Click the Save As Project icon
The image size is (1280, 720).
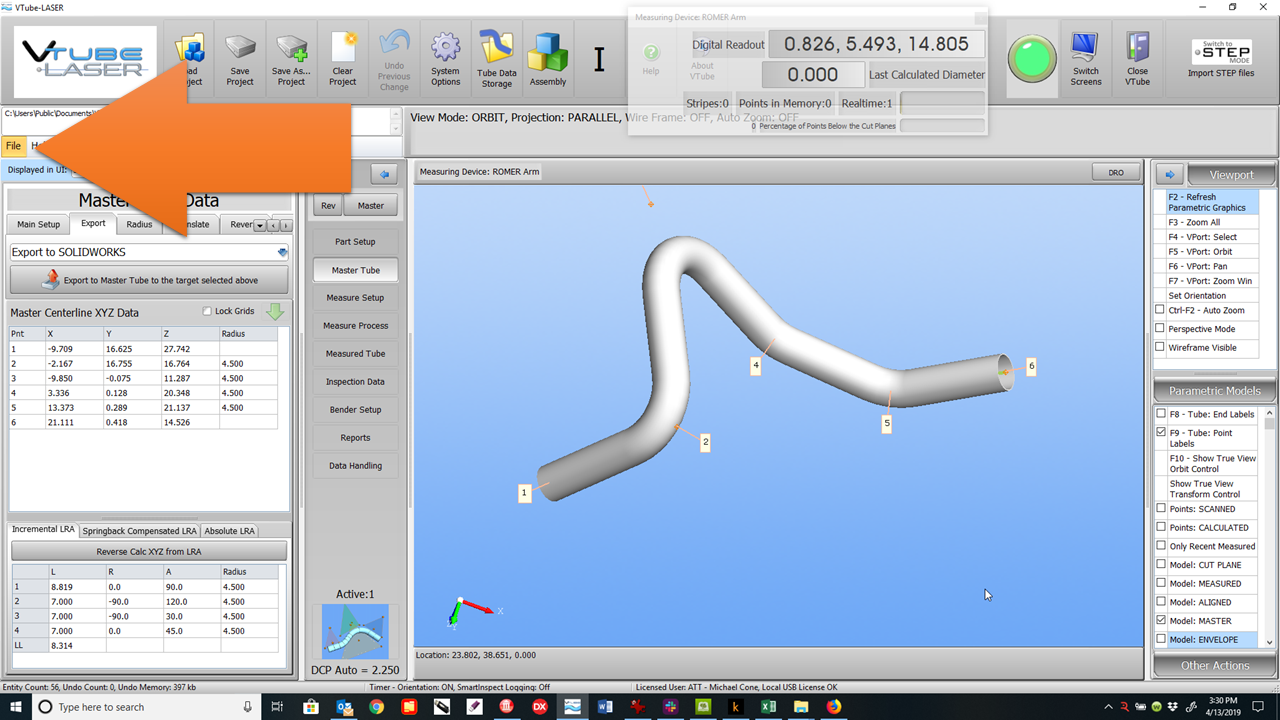coord(291,58)
